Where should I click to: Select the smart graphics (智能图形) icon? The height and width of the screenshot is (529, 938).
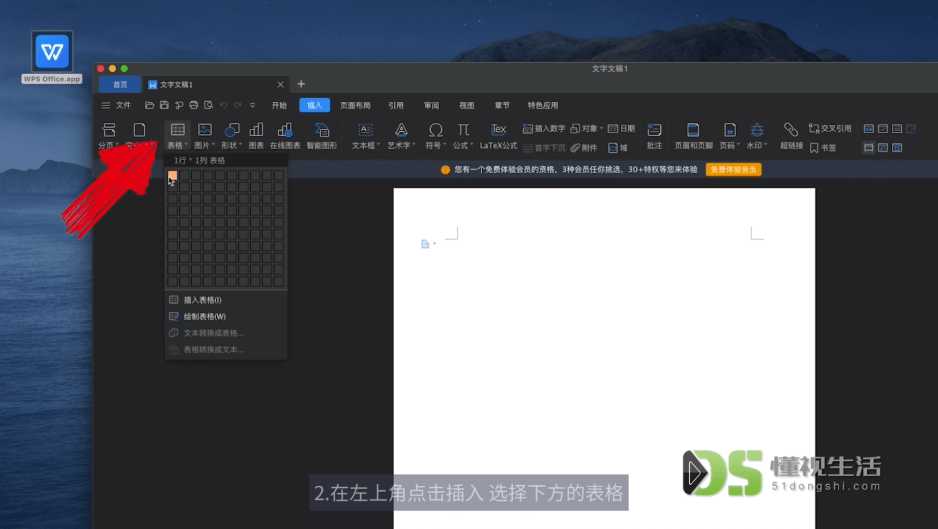pyautogui.click(x=322, y=135)
